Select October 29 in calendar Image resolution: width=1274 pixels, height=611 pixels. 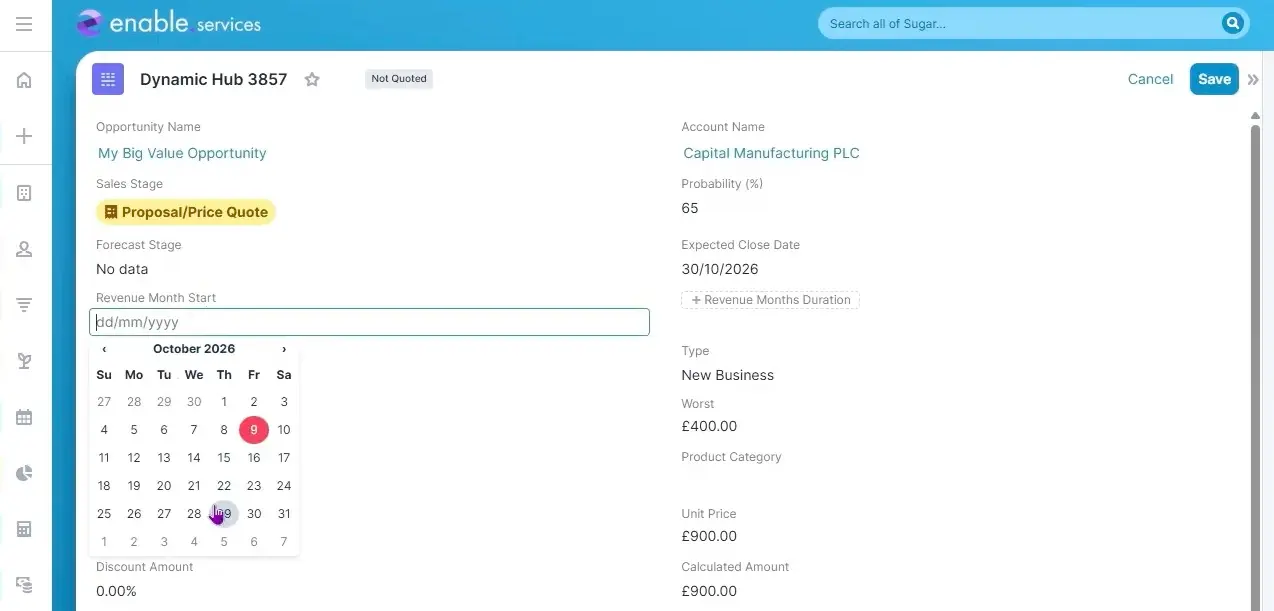[224, 514]
